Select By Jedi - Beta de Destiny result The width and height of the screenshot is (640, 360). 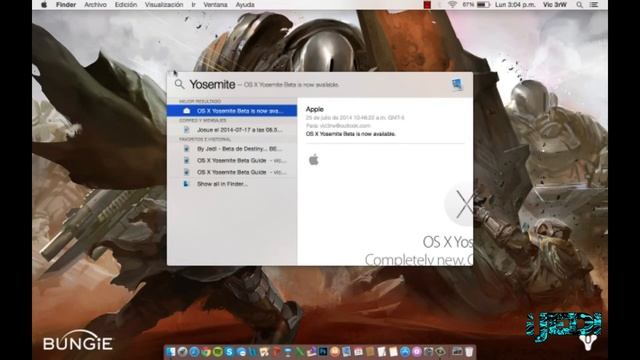(232, 149)
